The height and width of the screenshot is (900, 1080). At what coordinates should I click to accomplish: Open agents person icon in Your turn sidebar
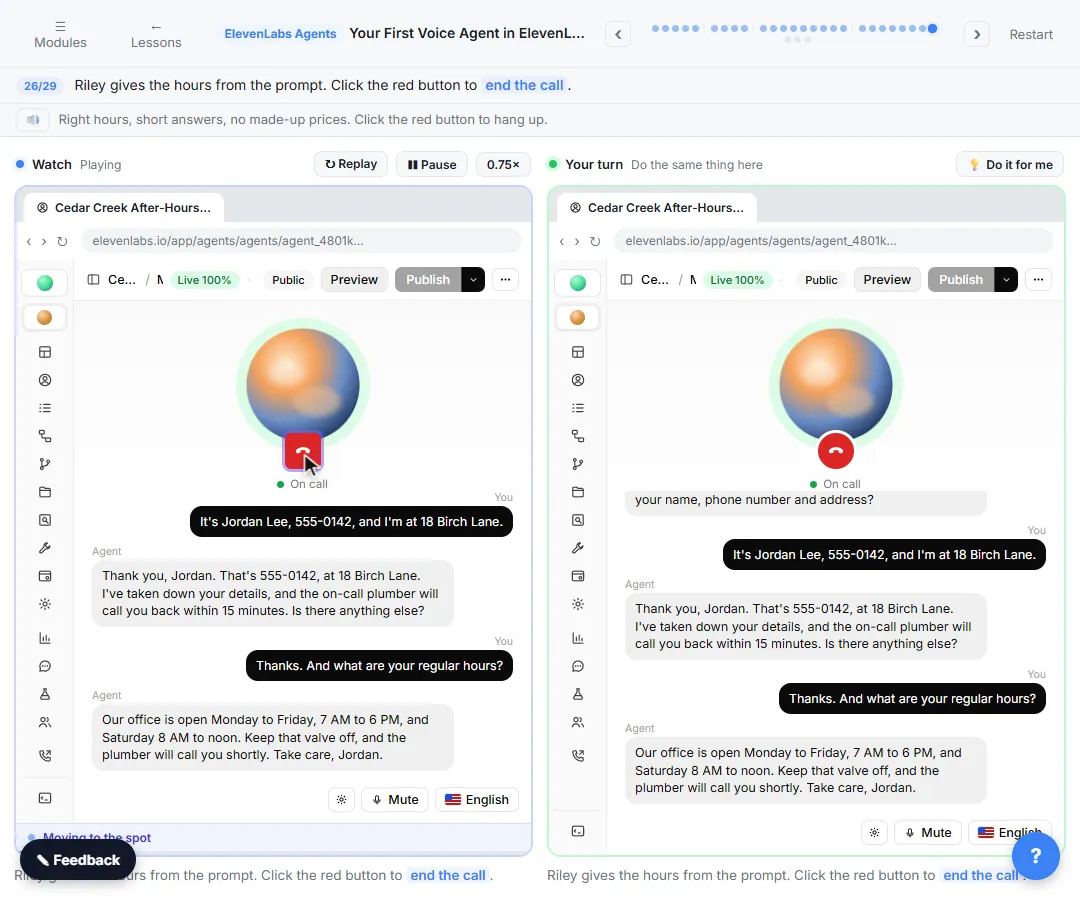pyautogui.click(x=578, y=380)
